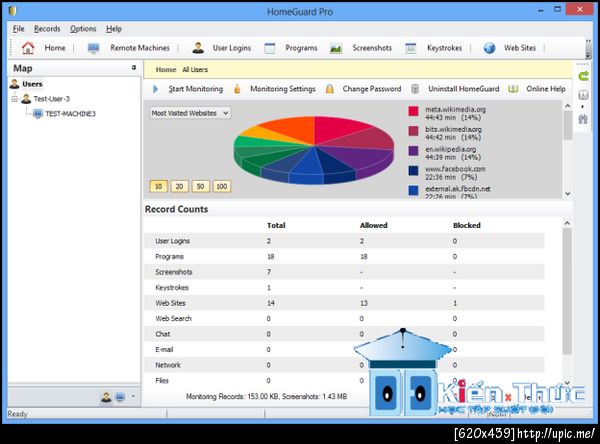Click the Change Password padlock icon
The image size is (600, 444).
tap(329, 89)
